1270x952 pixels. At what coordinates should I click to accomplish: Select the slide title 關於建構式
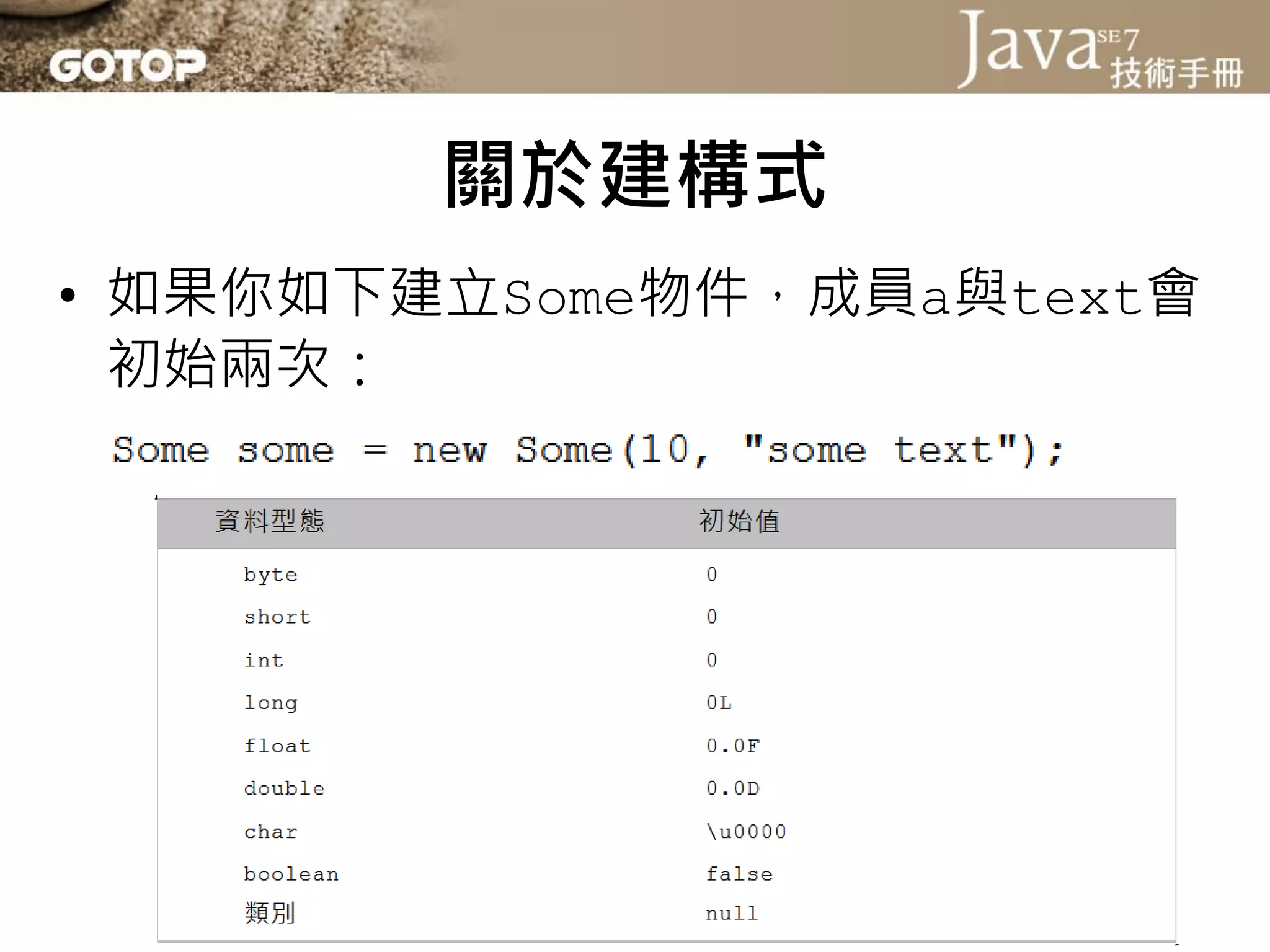(635, 174)
